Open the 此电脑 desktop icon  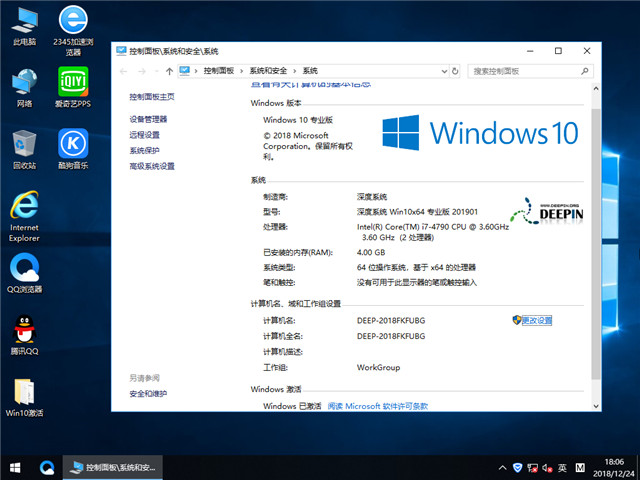tap(24, 26)
